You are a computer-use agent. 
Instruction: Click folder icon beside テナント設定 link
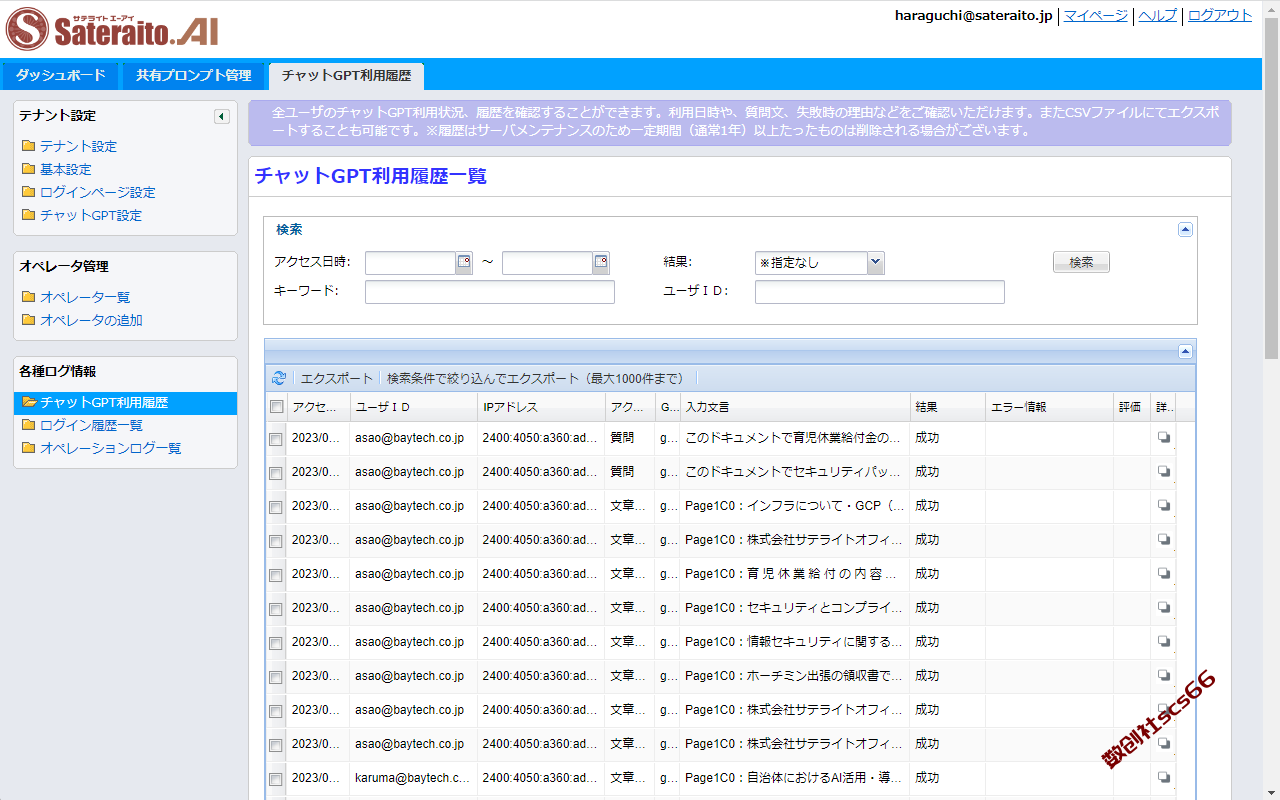point(28,146)
